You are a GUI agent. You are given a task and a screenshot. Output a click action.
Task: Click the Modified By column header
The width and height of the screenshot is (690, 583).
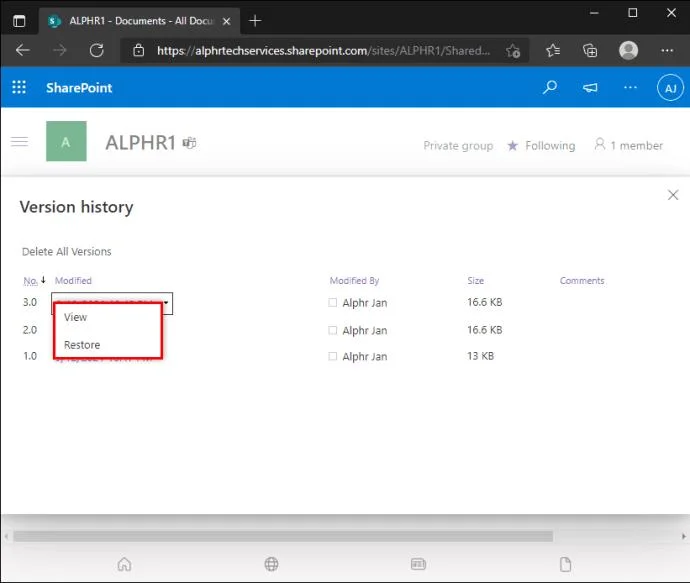pyautogui.click(x=354, y=281)
